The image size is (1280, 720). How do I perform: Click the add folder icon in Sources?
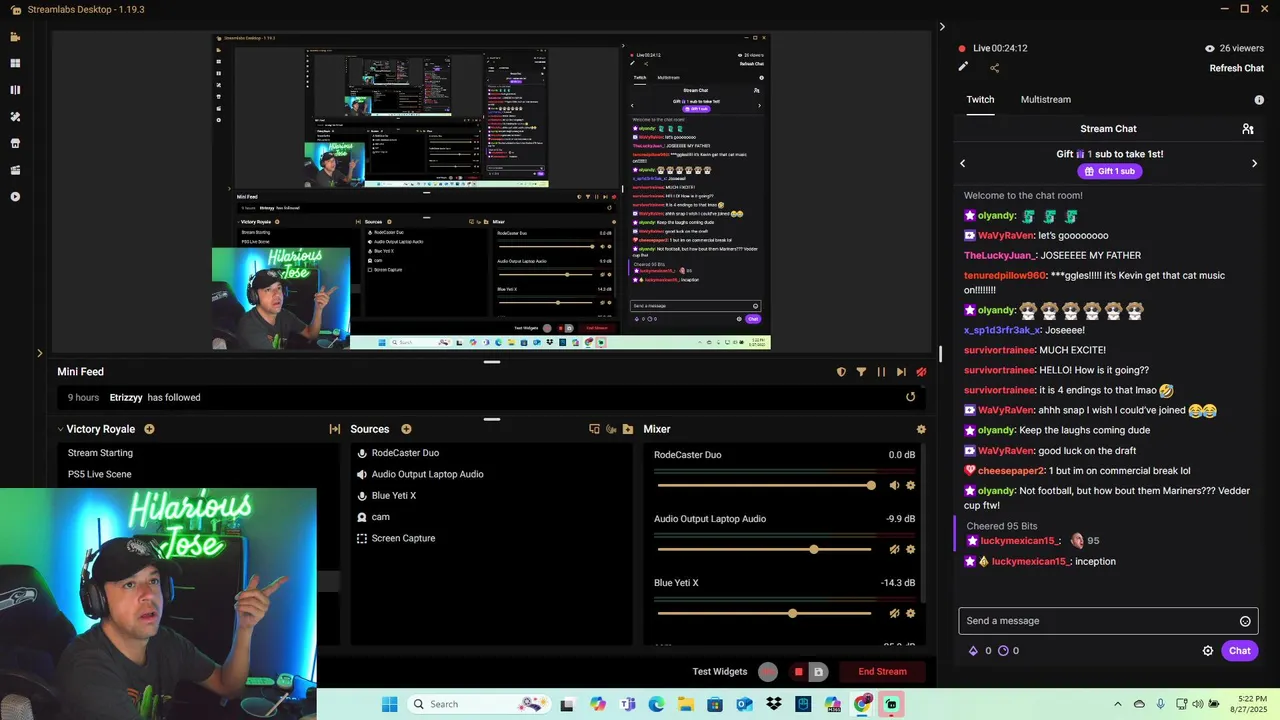pyautogui.click(x=628, y=429)
